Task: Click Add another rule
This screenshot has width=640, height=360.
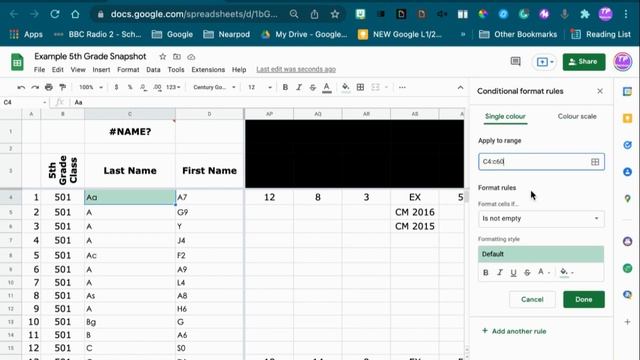Action: point(514,331)
